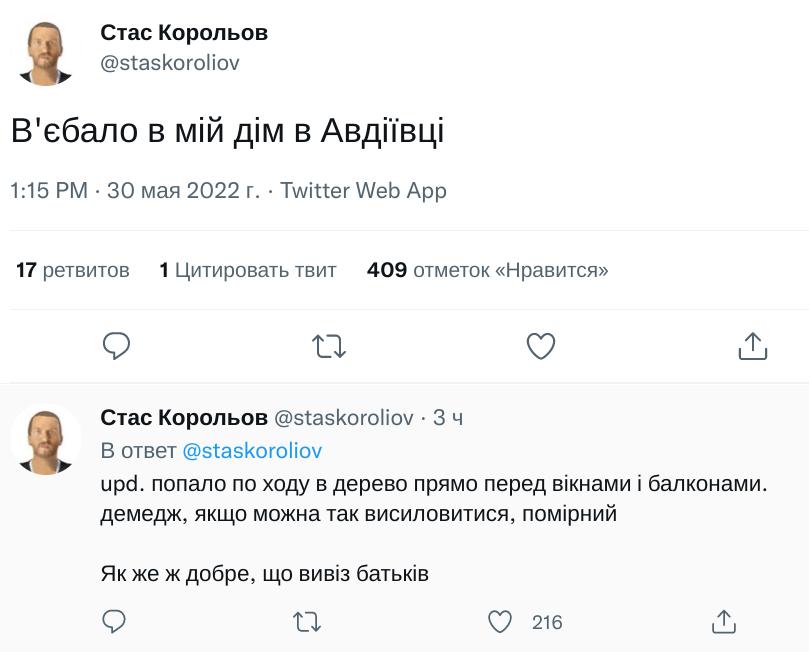Retweet the upd. follow-up tweet
This screenshot has height=652, width=809.
[x=306, y=622]
